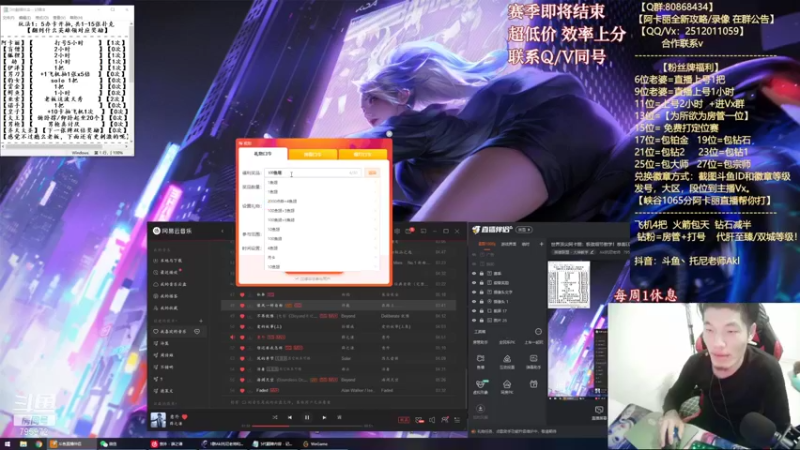The width and height of the screenshot is (800, 450).
Task: Open Windows Start button
Action: point(7,444)
